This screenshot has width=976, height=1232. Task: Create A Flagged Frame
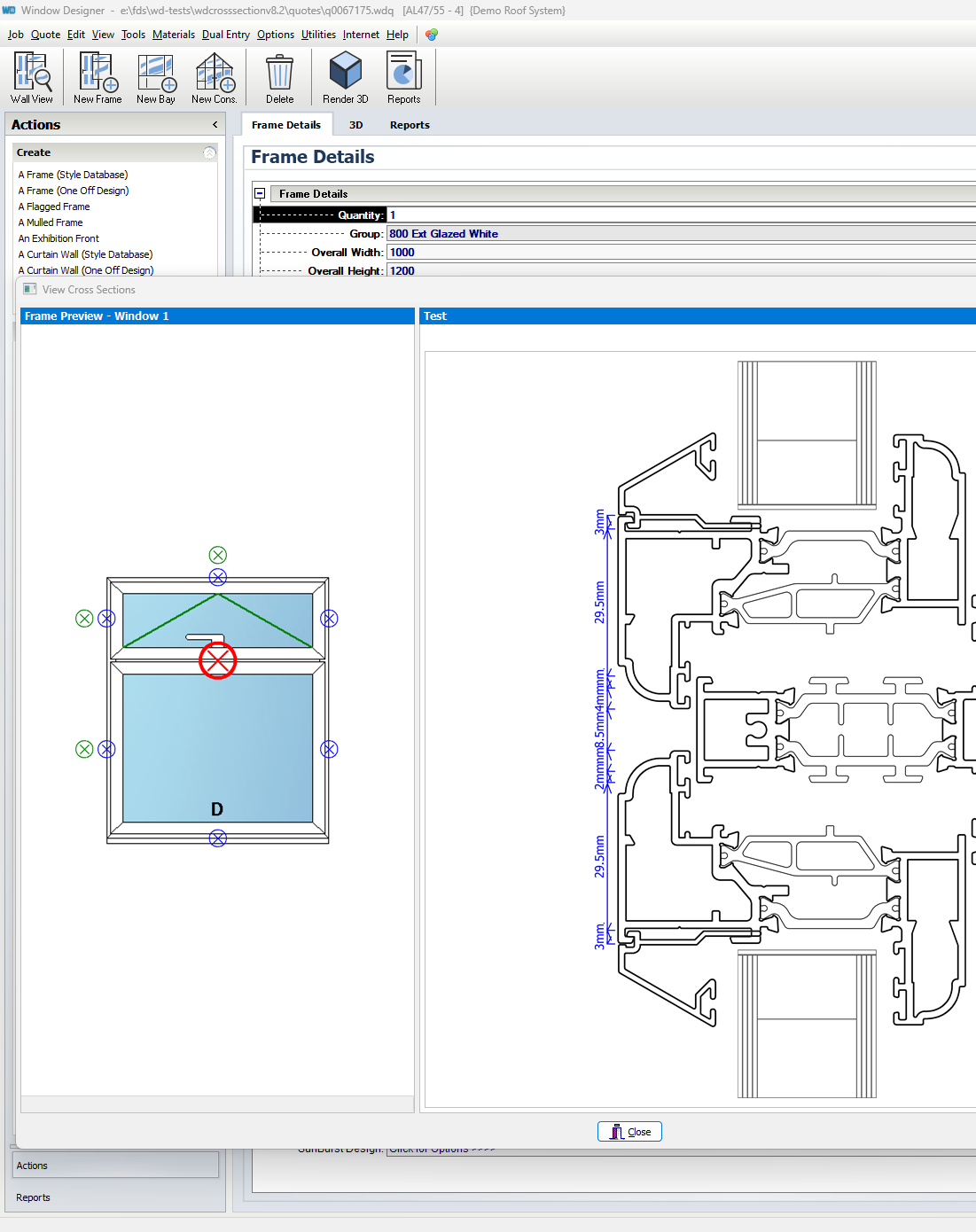point(54,207)
